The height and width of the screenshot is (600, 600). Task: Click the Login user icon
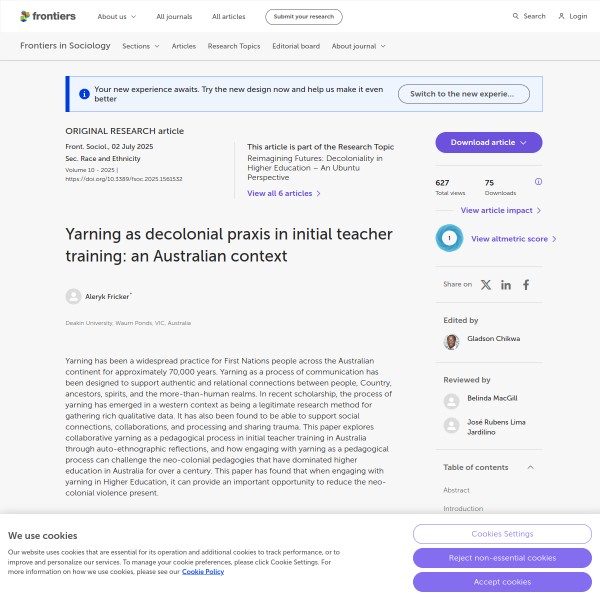coord(561,16)
